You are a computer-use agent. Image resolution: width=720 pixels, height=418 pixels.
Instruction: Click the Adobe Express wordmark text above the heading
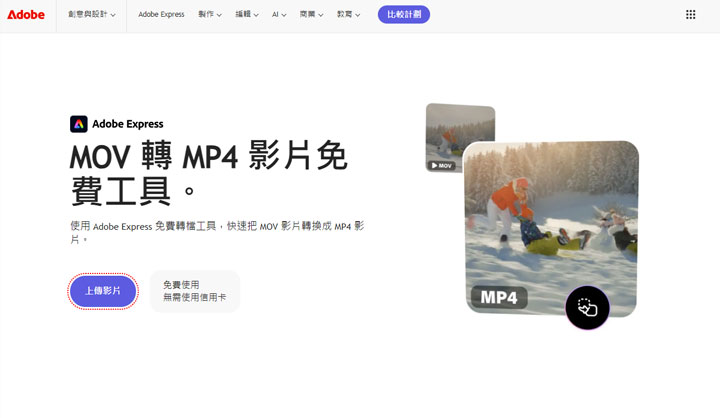click(x=128, y=124)
